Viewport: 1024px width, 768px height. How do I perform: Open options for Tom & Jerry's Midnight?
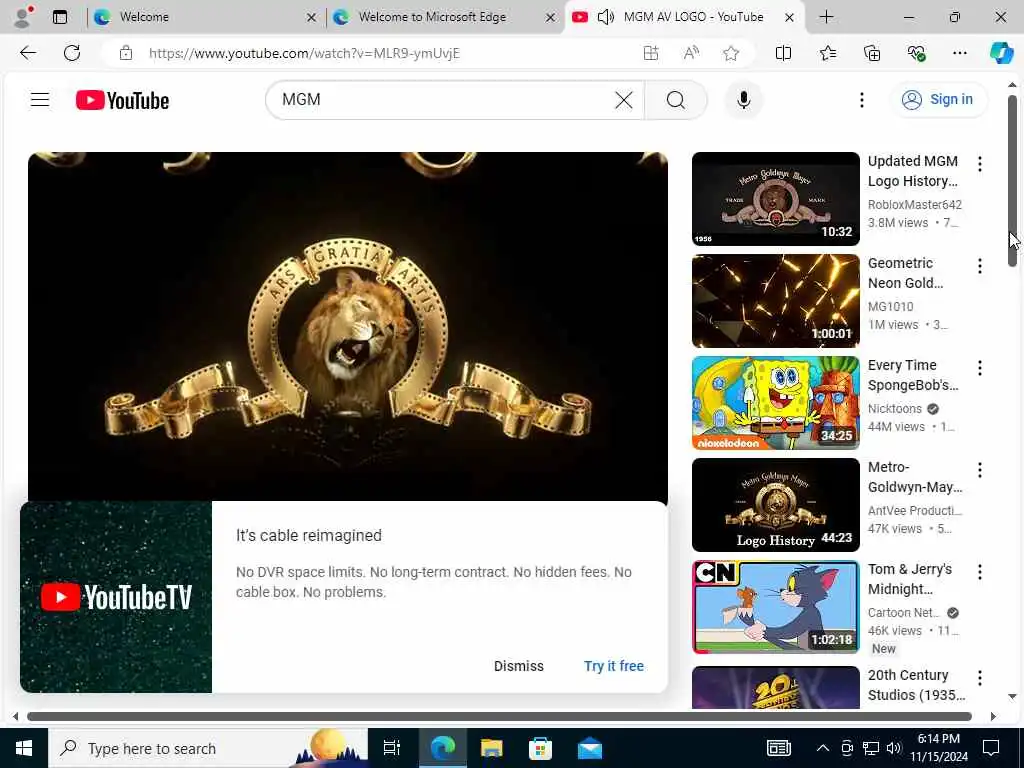(x=980, y=572)
